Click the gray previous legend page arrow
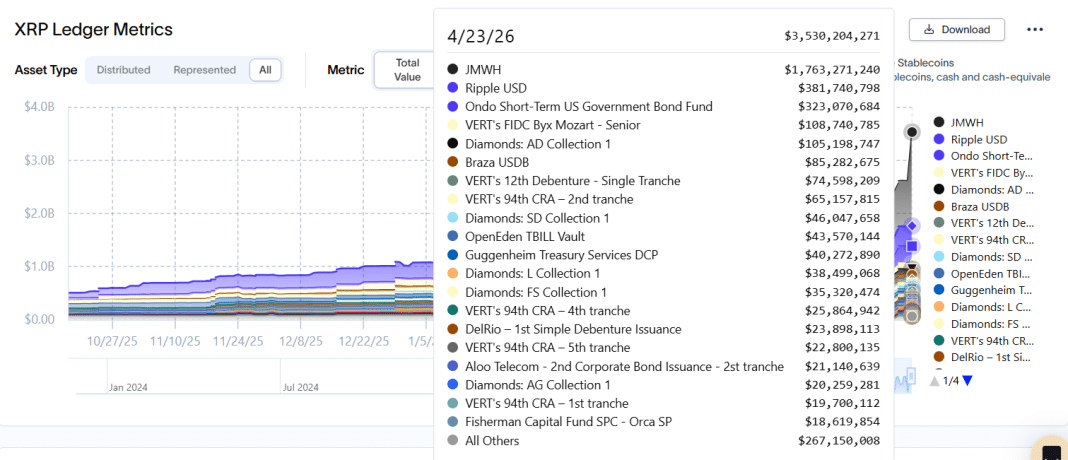 [x=934, y=380]
